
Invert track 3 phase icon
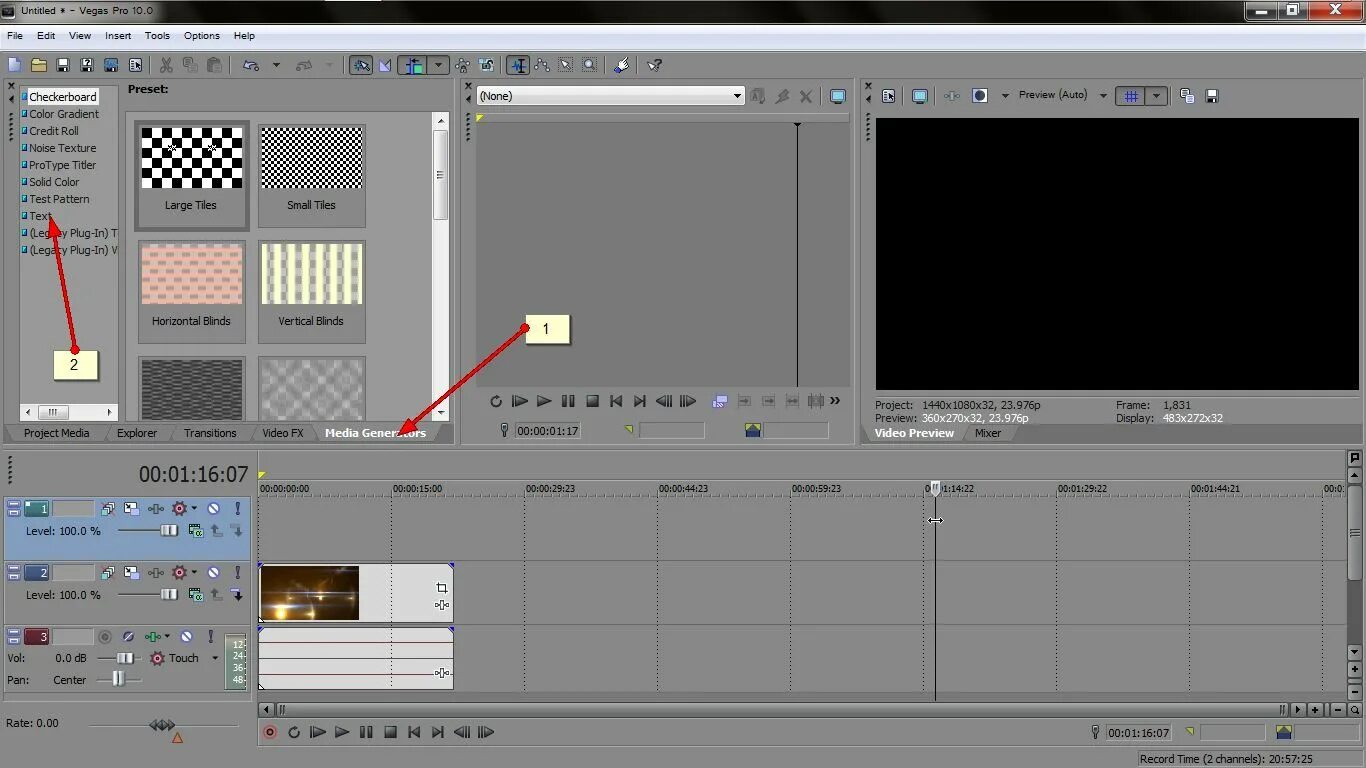point(128,637)
